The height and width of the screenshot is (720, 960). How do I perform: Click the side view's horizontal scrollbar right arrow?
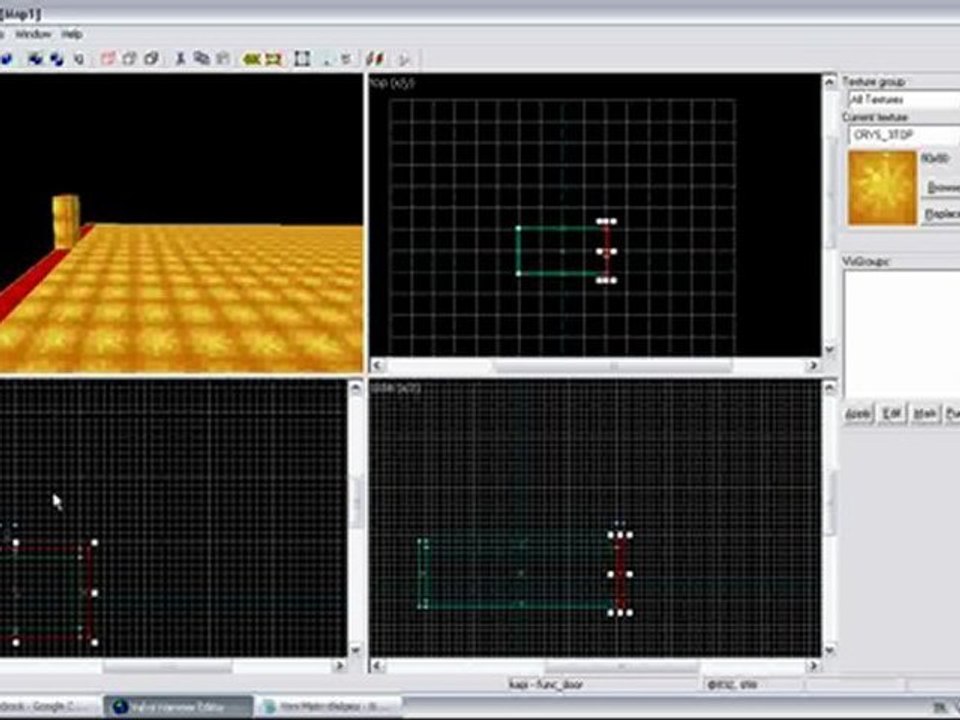[x=813, y=666]
